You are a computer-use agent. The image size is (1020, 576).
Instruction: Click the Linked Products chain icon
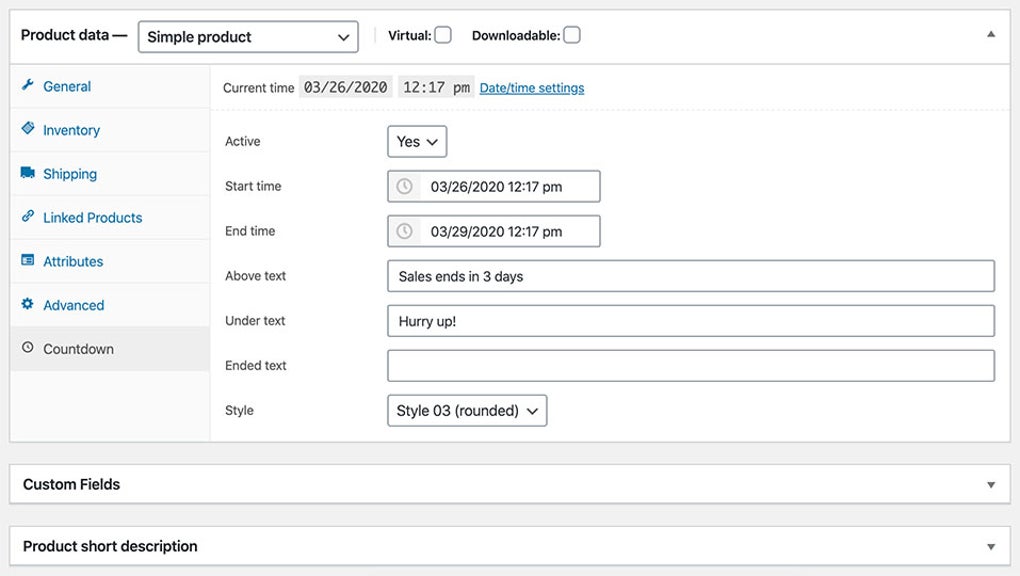(x=28, y=217)
